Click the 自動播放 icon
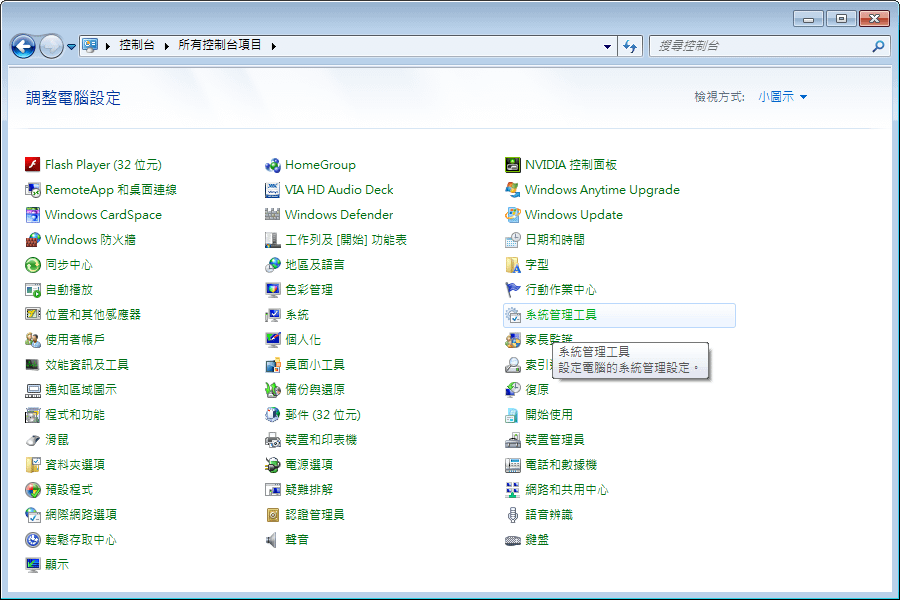Viewport: 900px width, 600px height. tap(33, 290)
